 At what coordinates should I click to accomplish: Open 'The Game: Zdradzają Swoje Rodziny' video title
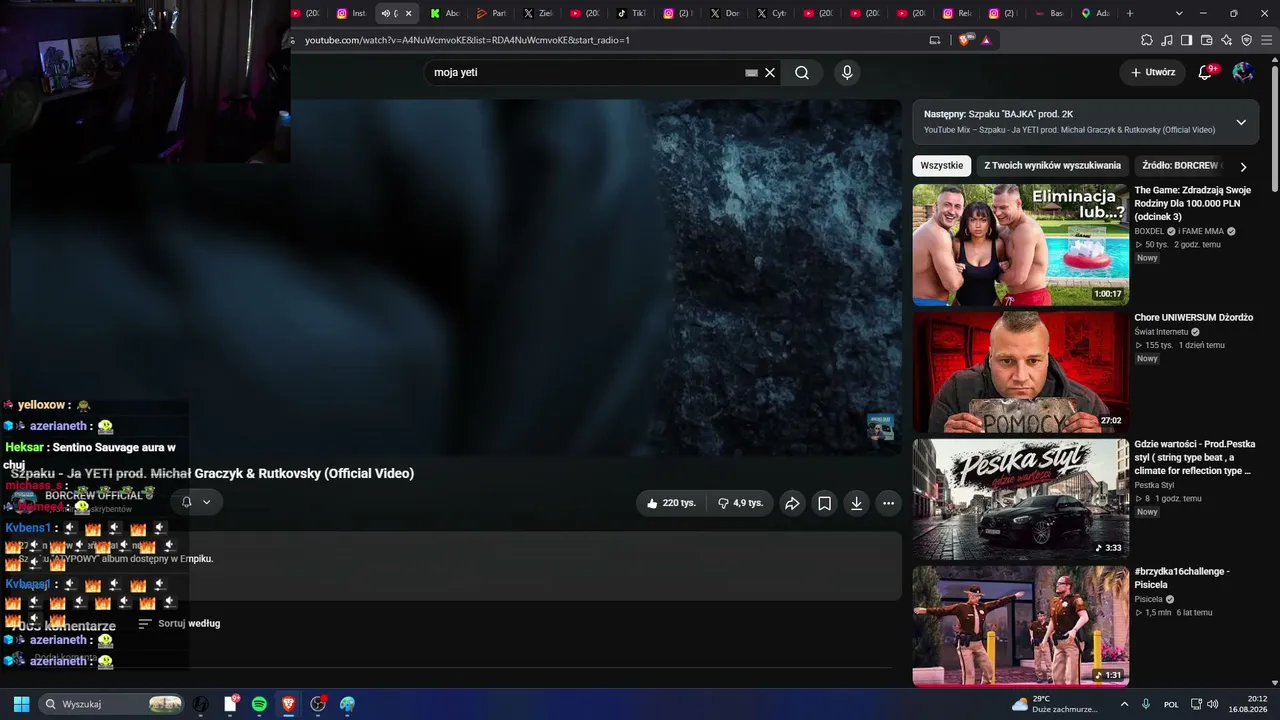coord(1192,203)
